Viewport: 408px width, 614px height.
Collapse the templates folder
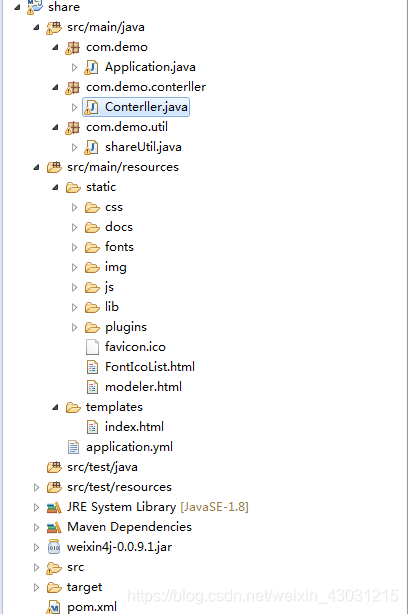click(x=55, y=408)
